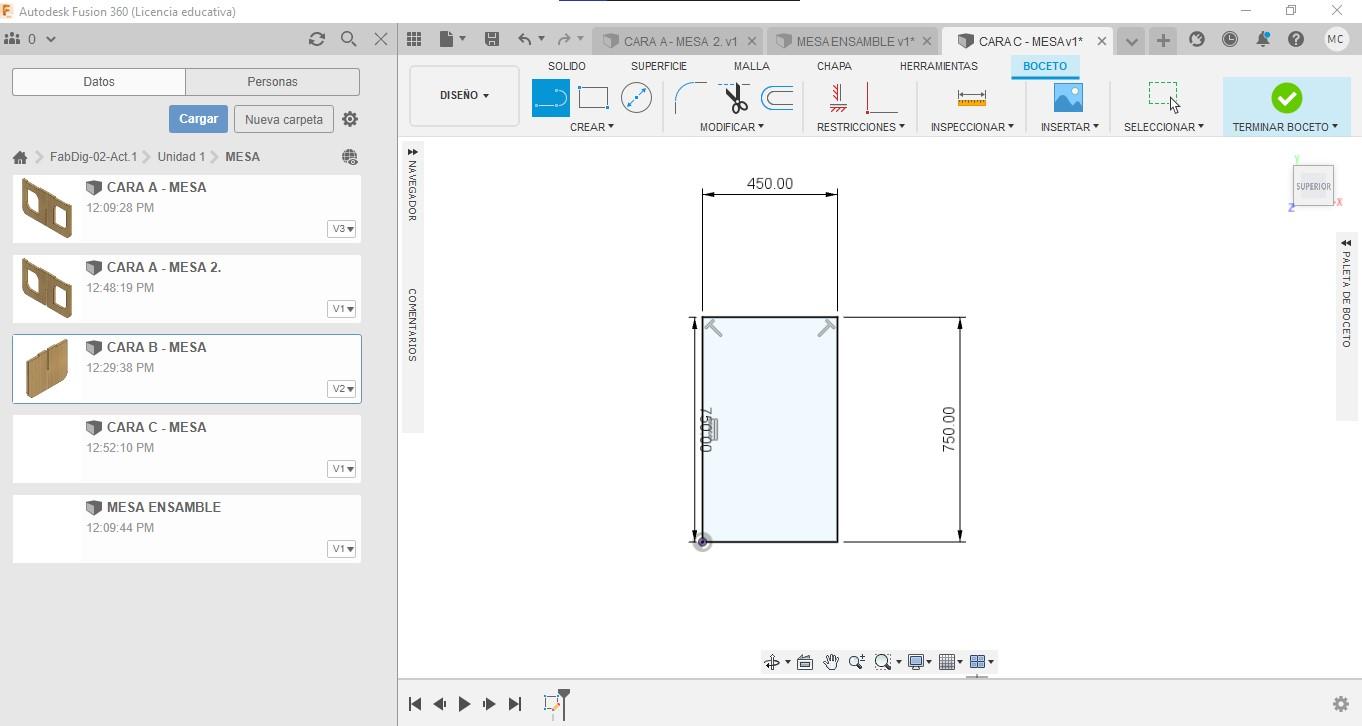Select the Rectangle sketch tool

pos(593,98)
